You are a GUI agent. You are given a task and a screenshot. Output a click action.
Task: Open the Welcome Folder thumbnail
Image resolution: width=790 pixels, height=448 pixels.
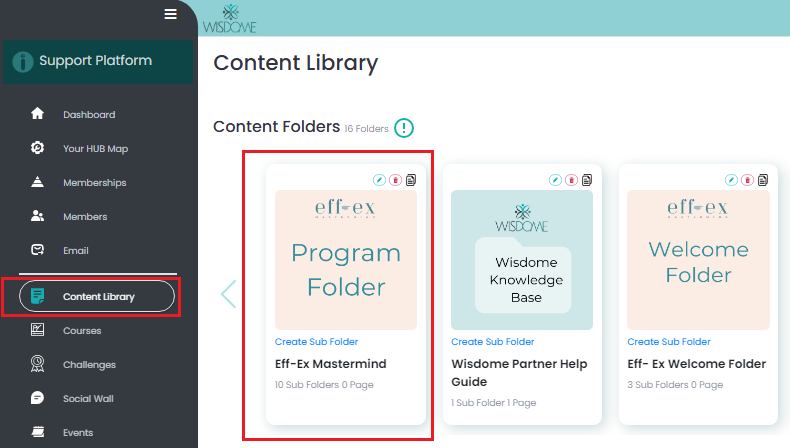[698, 260]
